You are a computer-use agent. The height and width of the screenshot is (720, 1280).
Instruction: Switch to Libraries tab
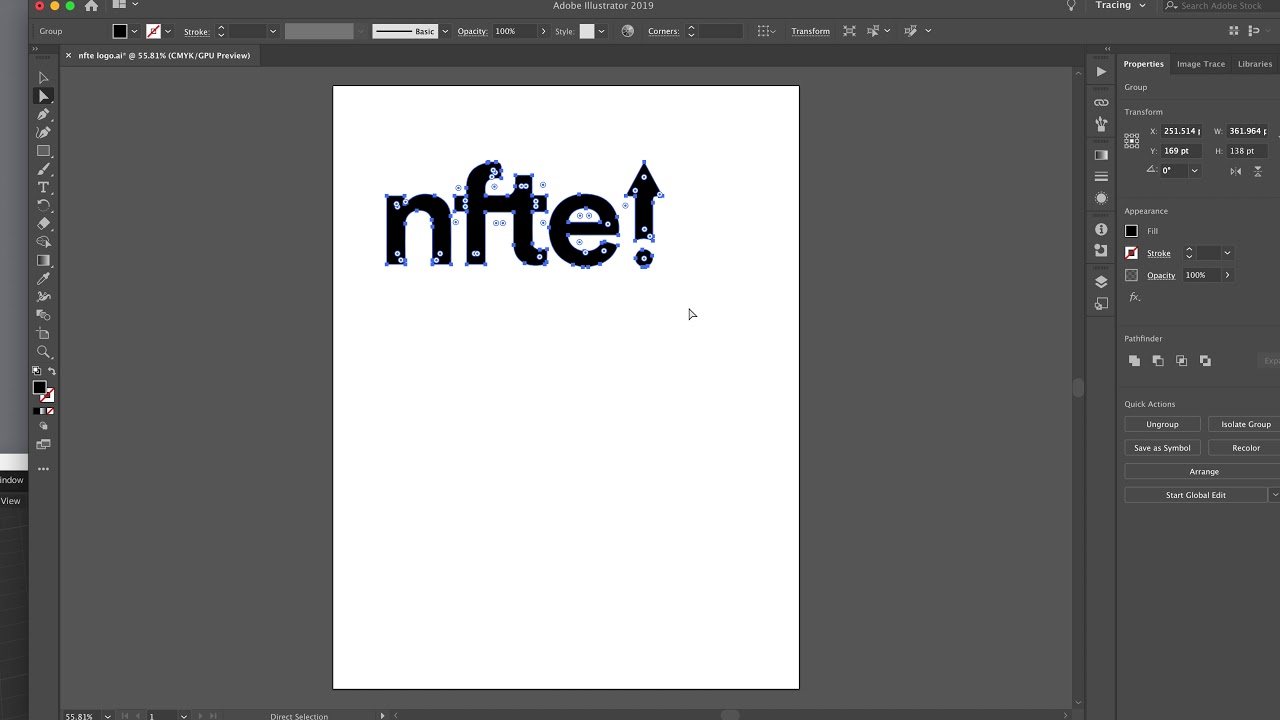click(x=1255, y=64)
